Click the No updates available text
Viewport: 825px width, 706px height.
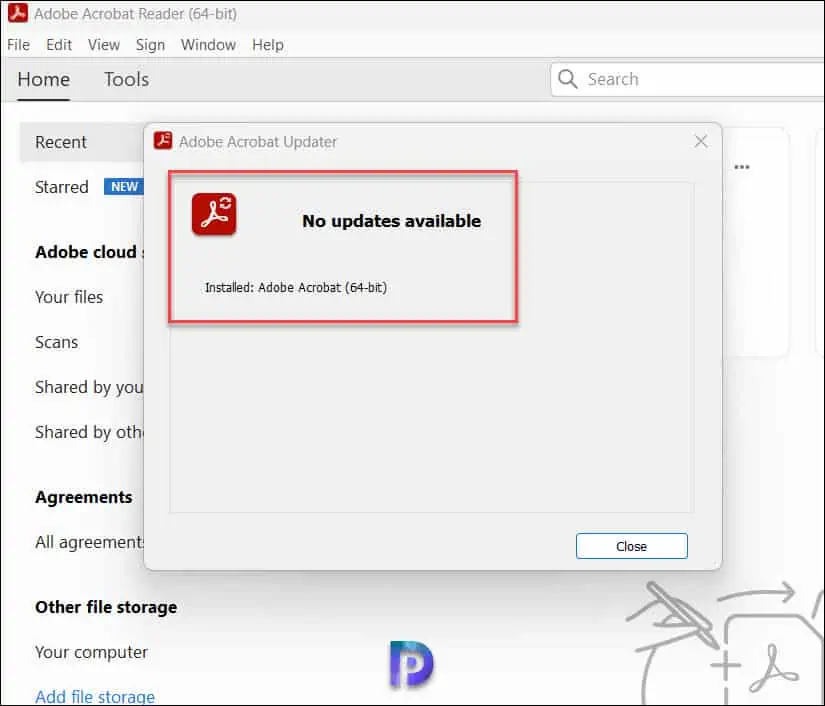pyautogui.click(x=391, y=221)
